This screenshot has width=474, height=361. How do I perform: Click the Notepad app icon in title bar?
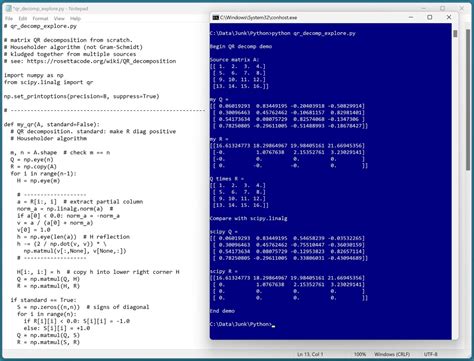[x=9, y=8]
